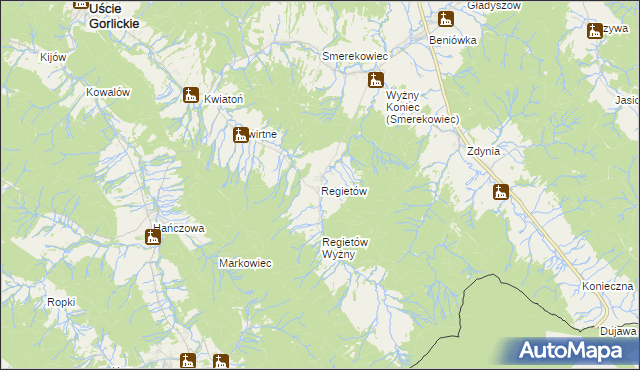Image resolution: width=640 pixels, height=370 pixels.
Task: Click the Markowiec label
Action: tap(245, 263)
